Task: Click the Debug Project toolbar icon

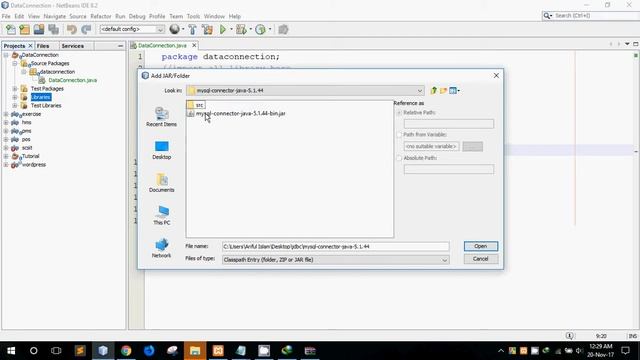Action: click(241, 29)
